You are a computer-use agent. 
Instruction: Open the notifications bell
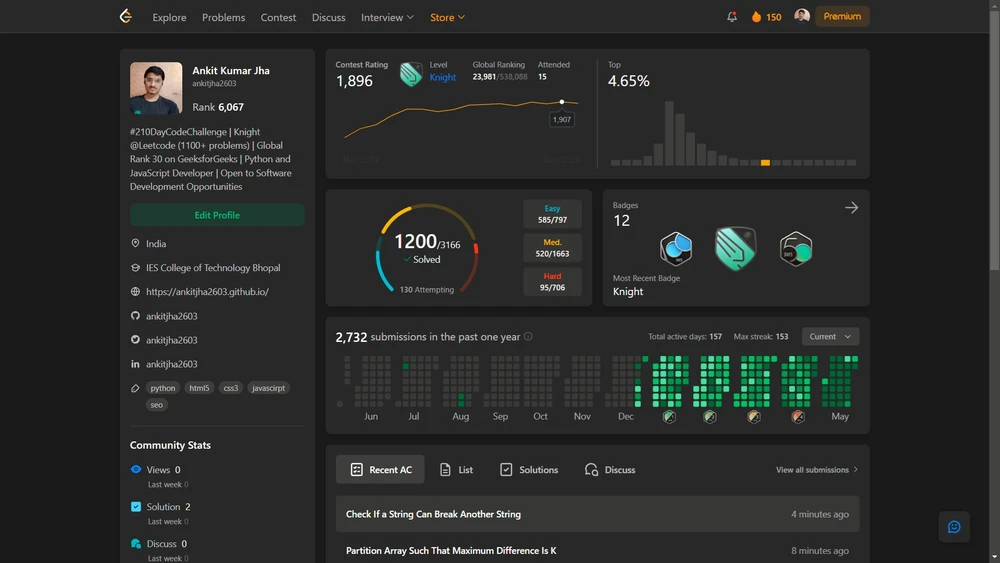click(732, 17)
